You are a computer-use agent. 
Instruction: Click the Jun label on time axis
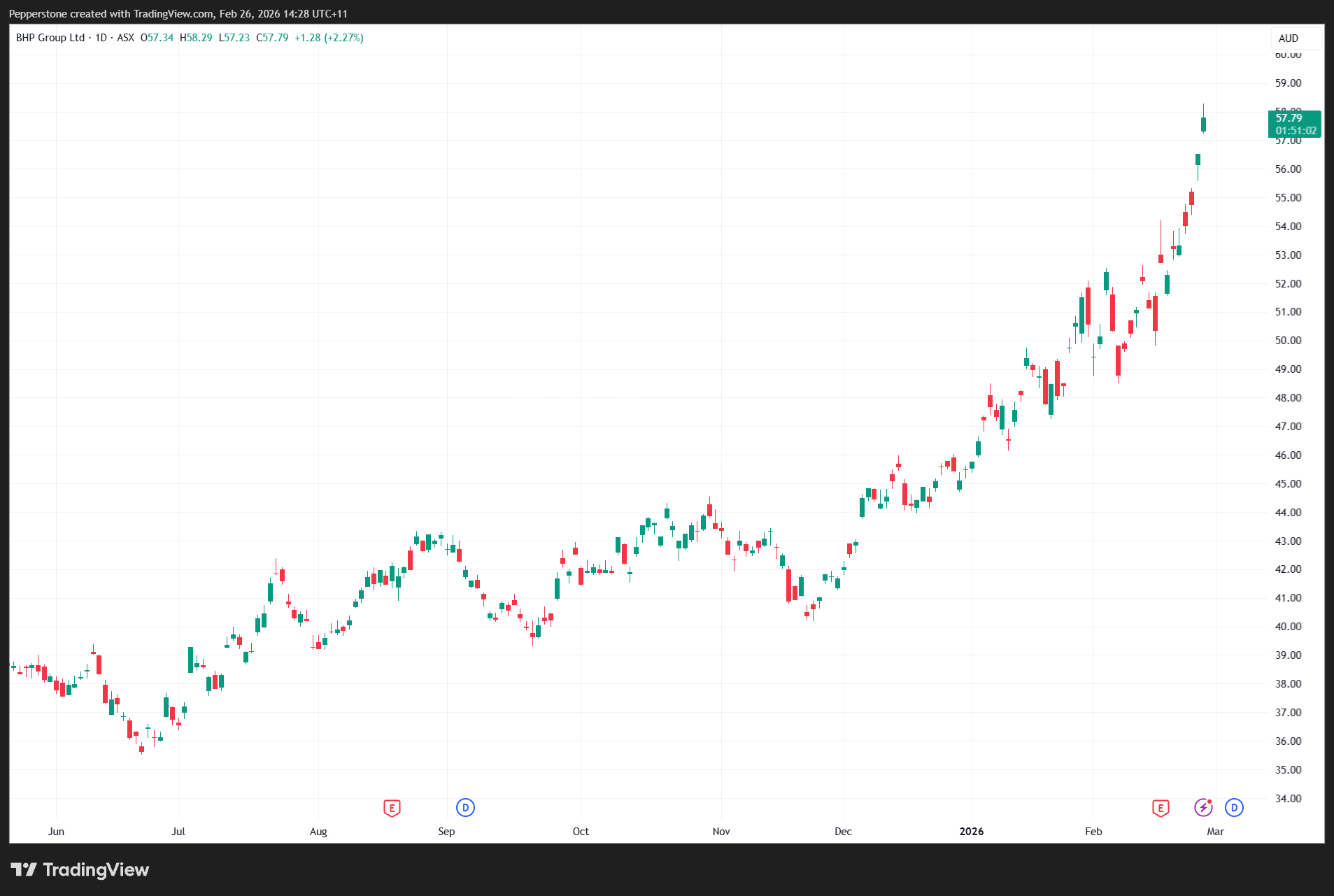click(x=56, y=831)
